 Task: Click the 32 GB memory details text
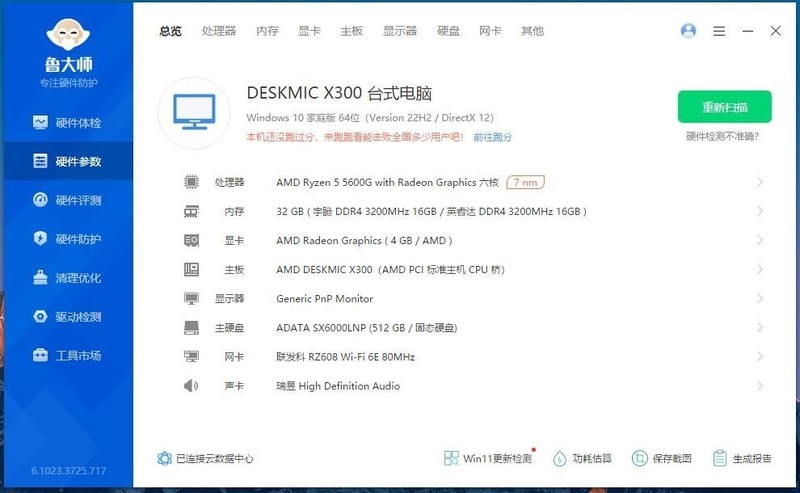pos(431,211)
